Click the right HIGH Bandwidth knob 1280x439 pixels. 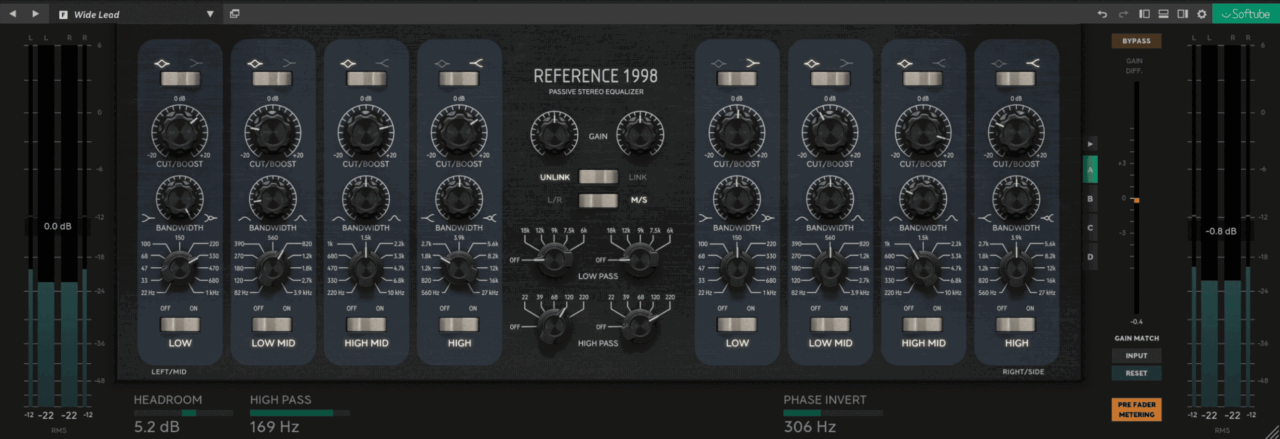coord(1016,200)
